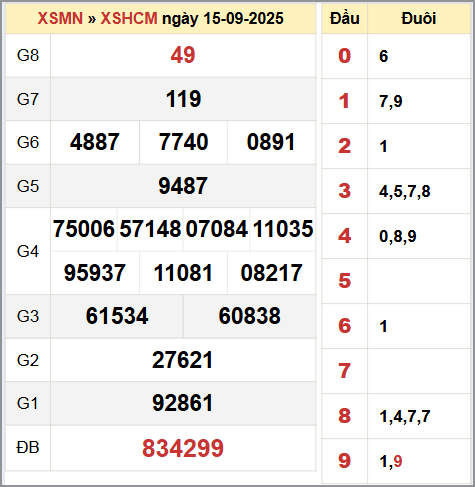Select the ĐB special prize 834299

[183, 448]
